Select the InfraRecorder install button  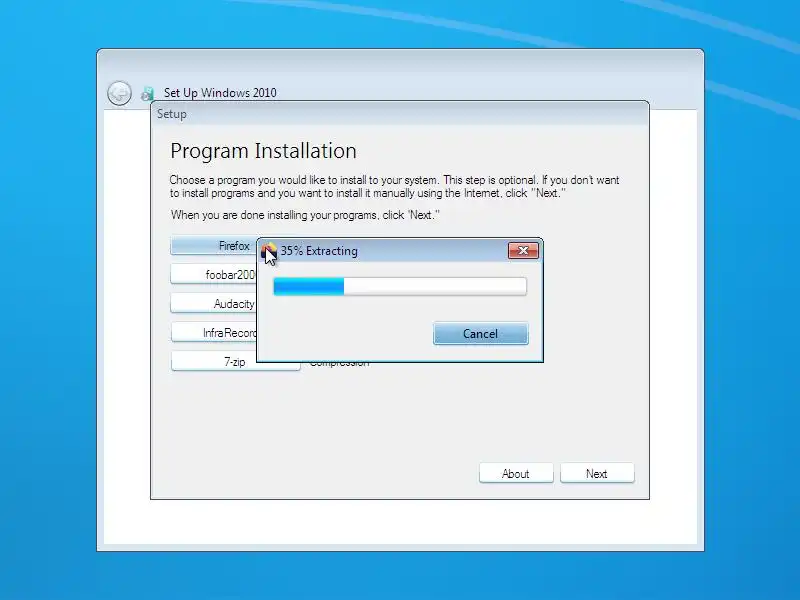click(x=214, y=333)
